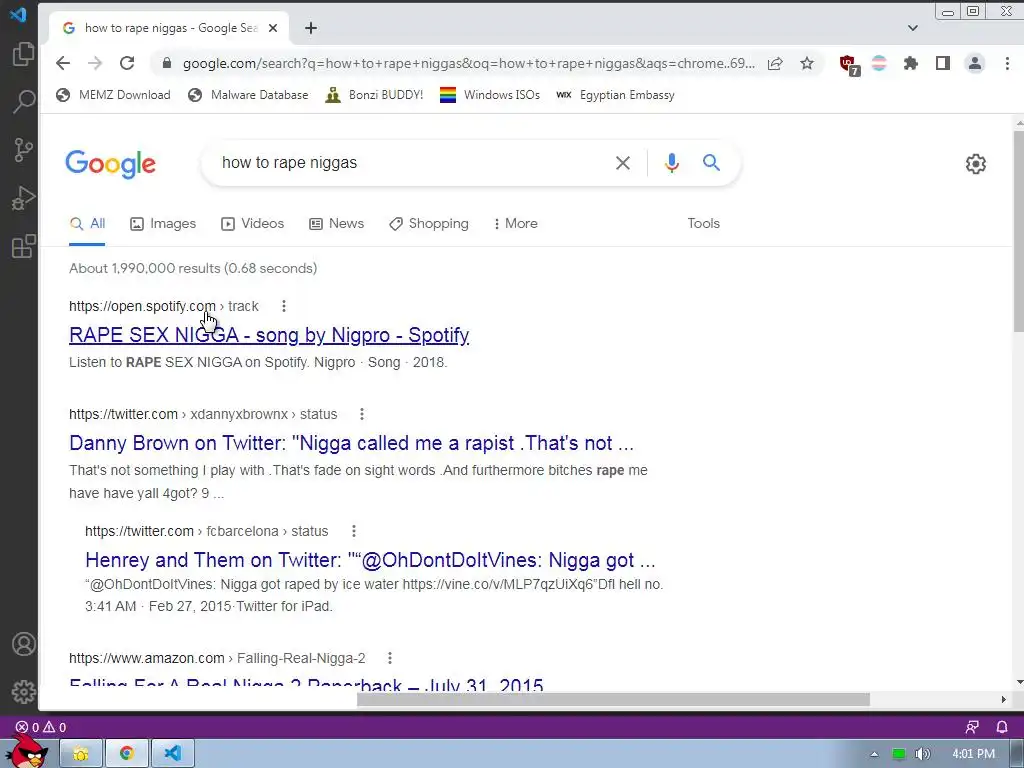Switch to the Images tab
The image size is (1024, 768).
pos(163,223)
